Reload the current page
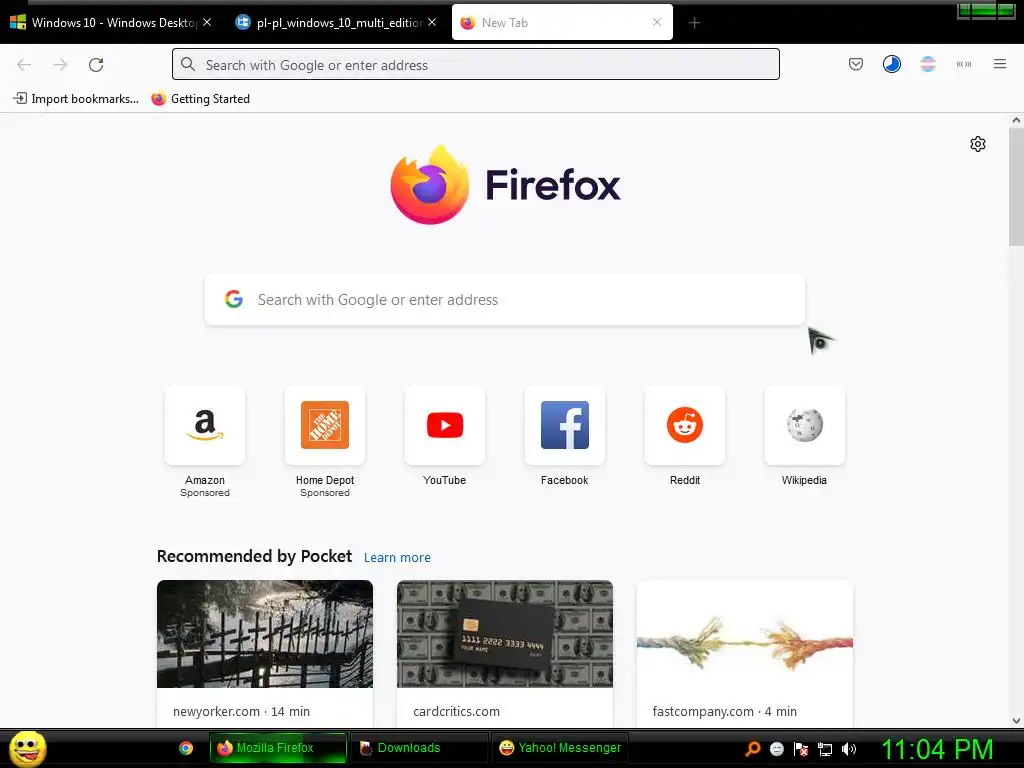 point(96,65)
